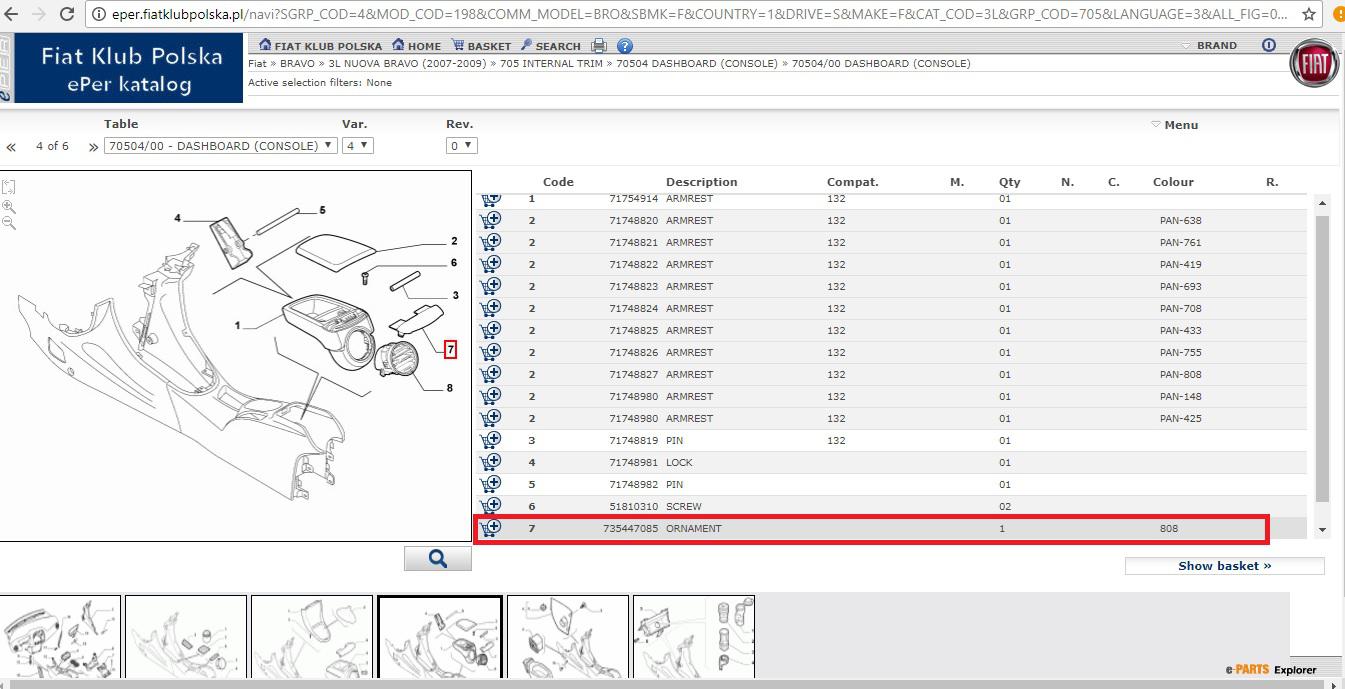This screenshot has height=689, width=1345.
Task: Click the Description column header
Action: tap(701, 182)
